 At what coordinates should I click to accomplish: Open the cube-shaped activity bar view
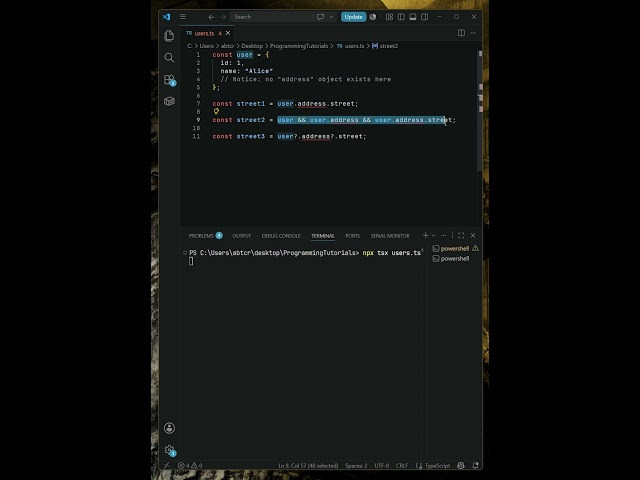pyautogui.click(x=169, y=101)
